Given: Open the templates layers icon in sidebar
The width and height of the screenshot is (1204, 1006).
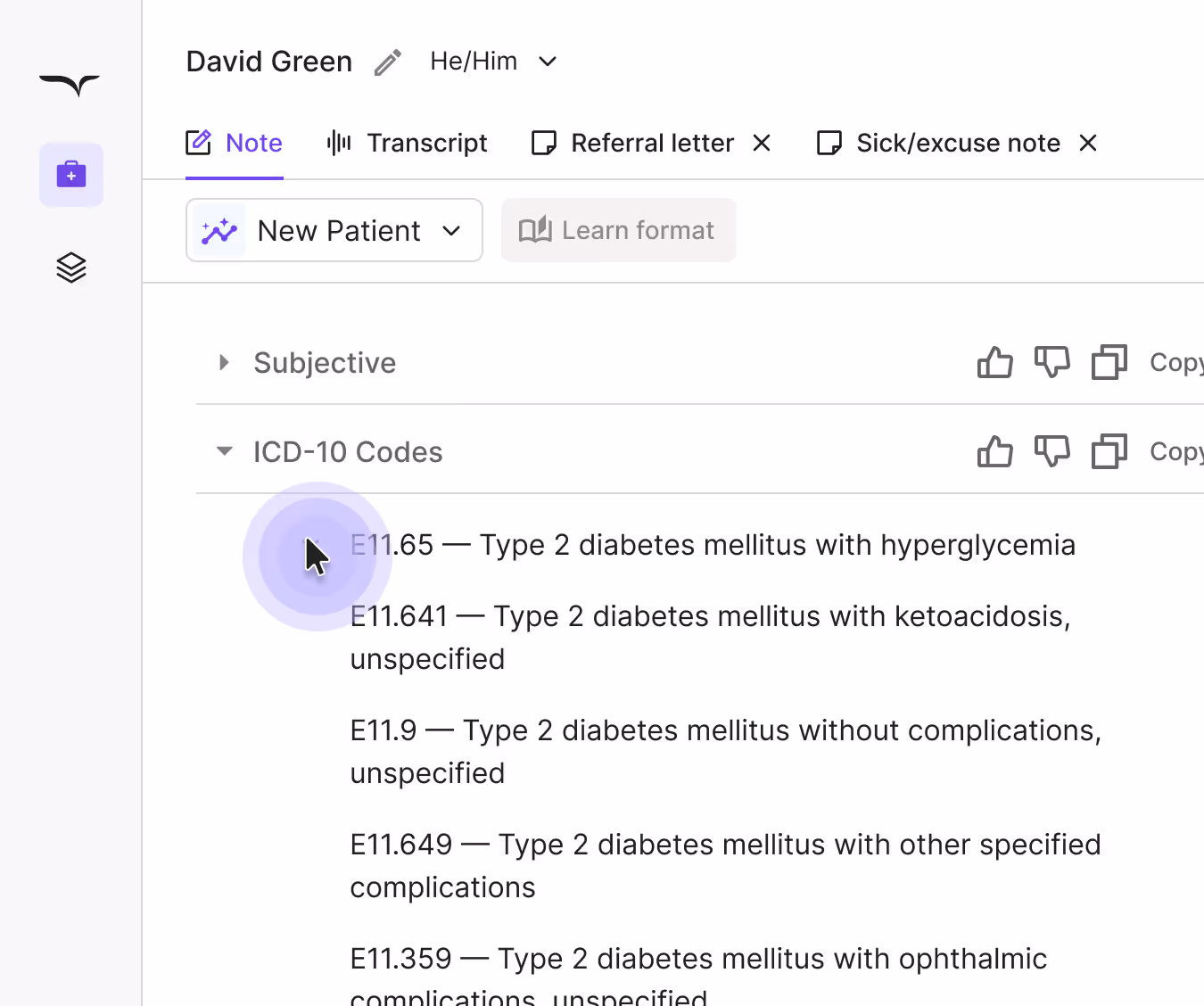Looking at the screenshot, I should coord(71,268).
